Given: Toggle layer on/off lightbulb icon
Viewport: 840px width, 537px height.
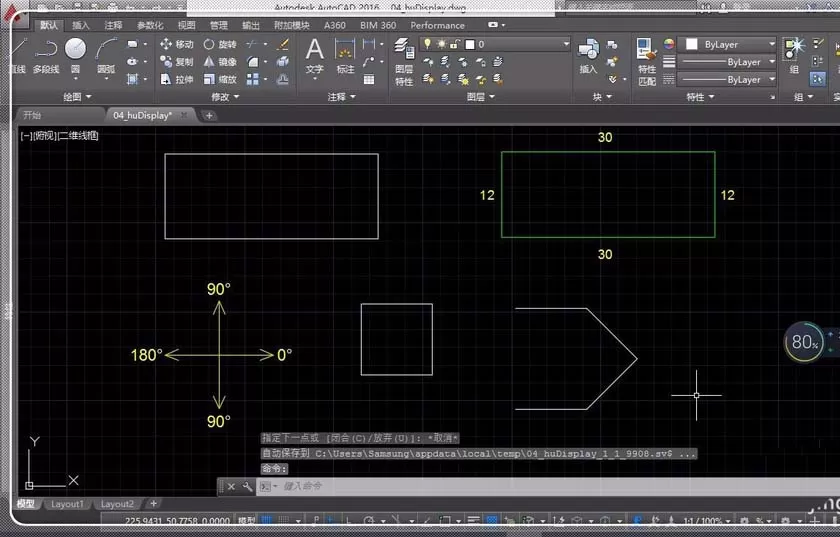Looking at the screenshot, I should coord(428,44).
